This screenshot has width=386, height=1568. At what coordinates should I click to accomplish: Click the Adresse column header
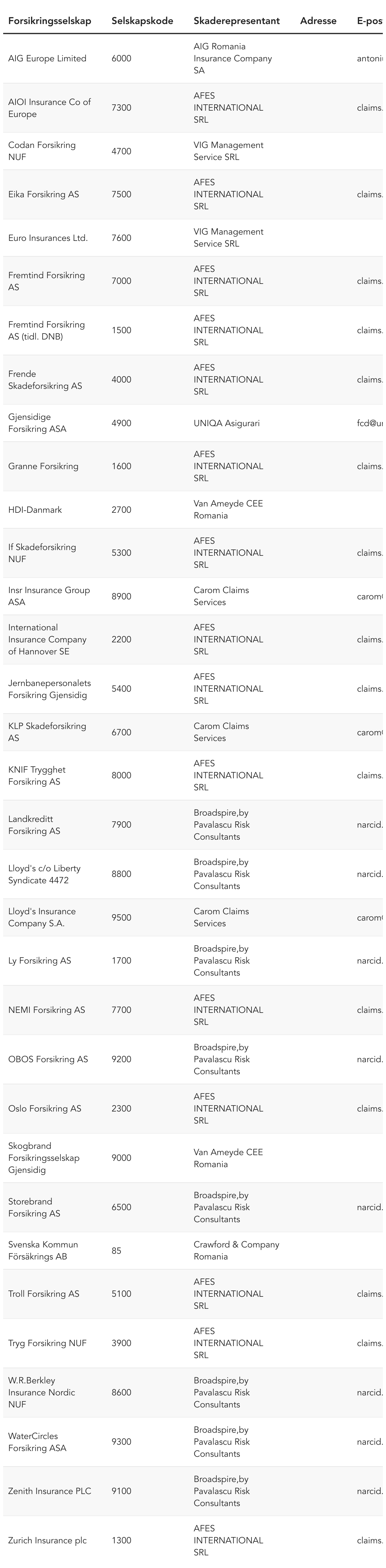[x=318, y=21]
